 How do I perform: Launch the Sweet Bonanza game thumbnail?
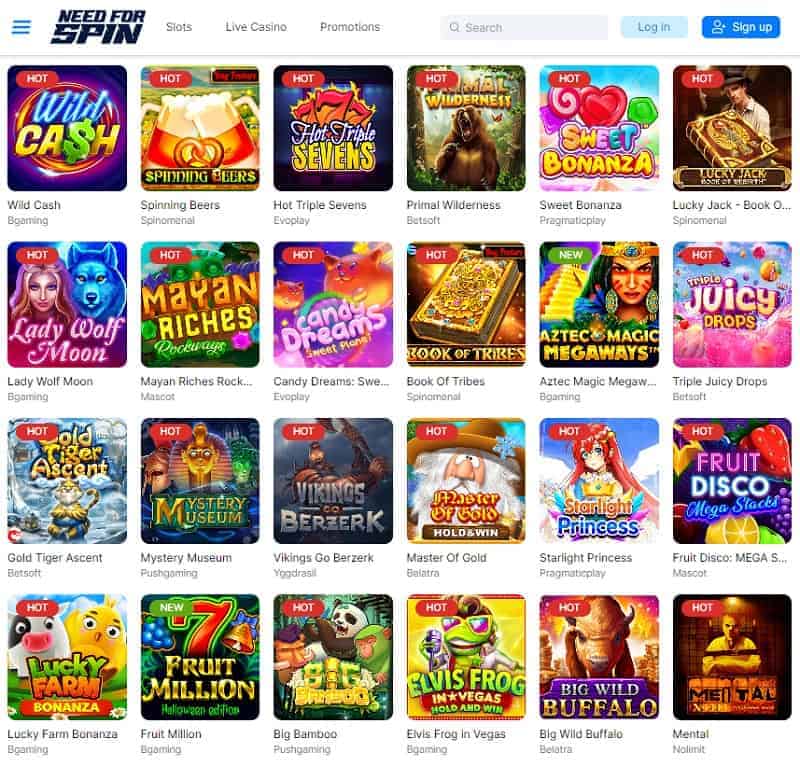[x=599, y=128]
